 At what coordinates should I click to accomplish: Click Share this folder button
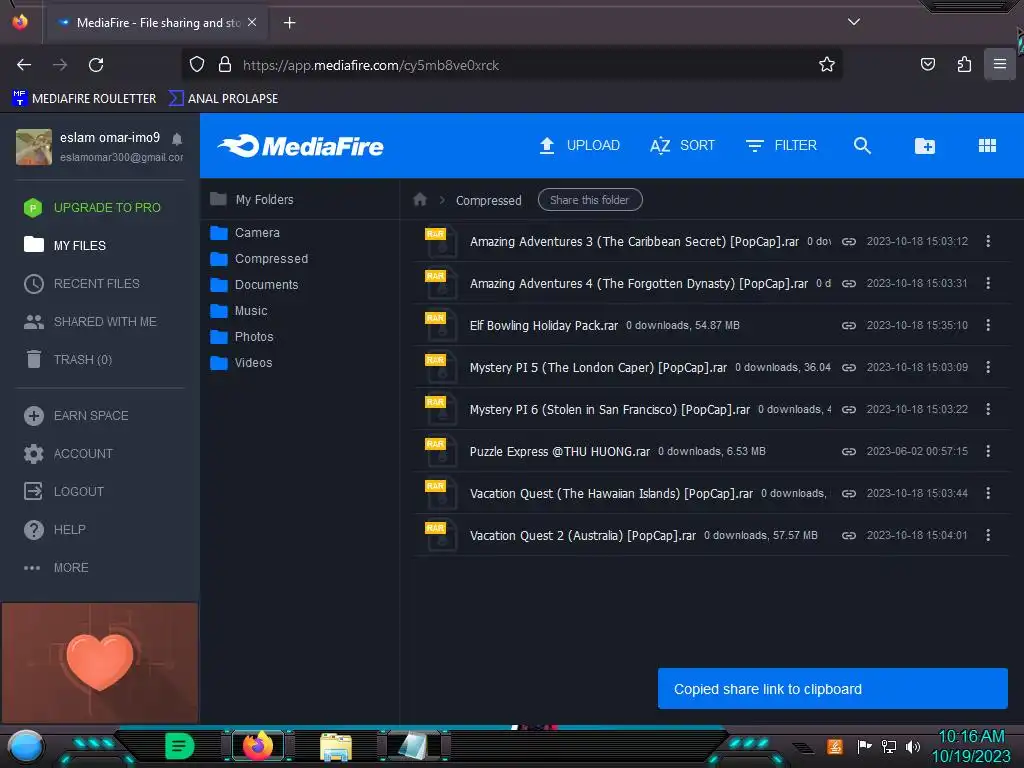coord(590,200)
